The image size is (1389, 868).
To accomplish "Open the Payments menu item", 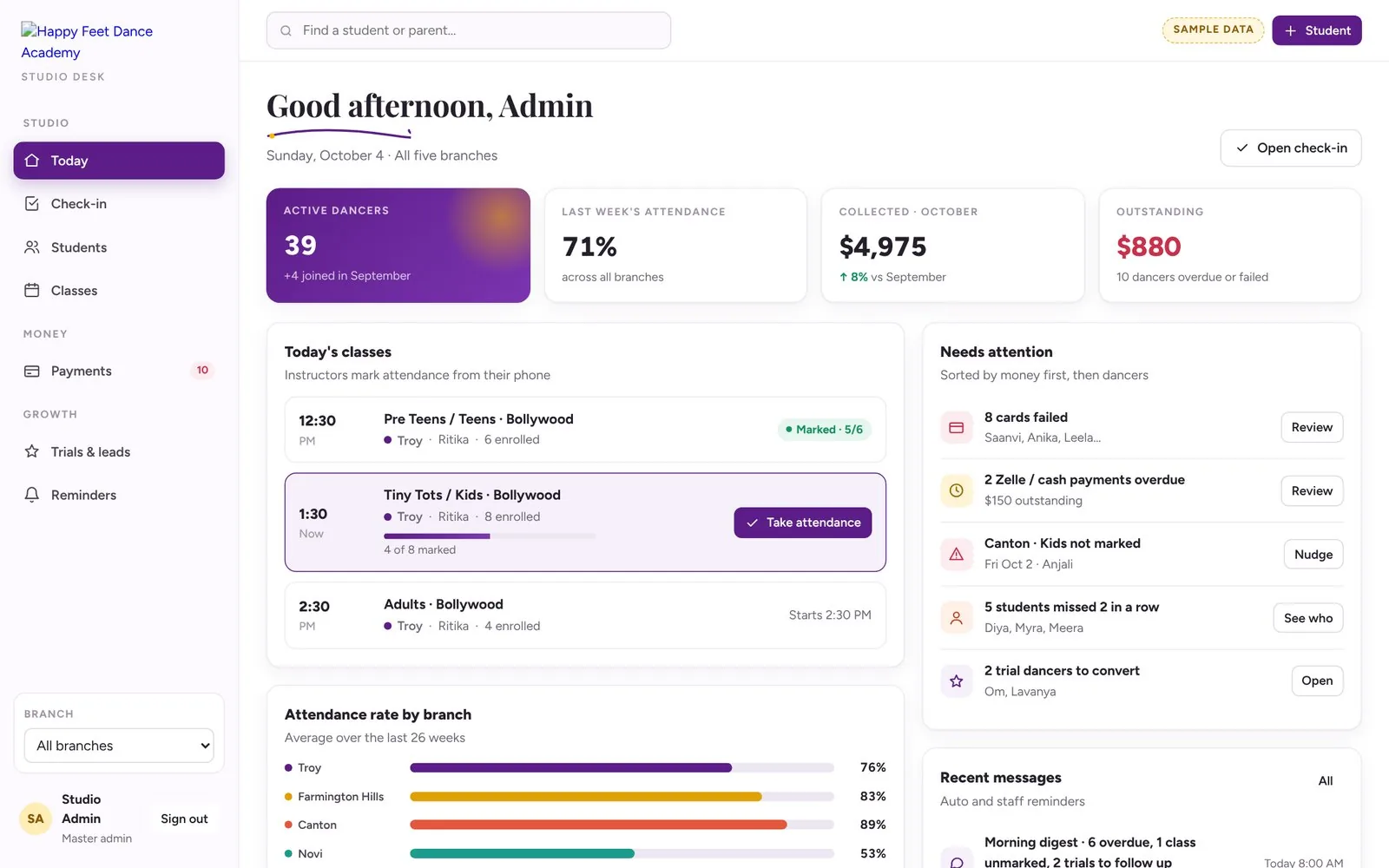I will 119,372.
